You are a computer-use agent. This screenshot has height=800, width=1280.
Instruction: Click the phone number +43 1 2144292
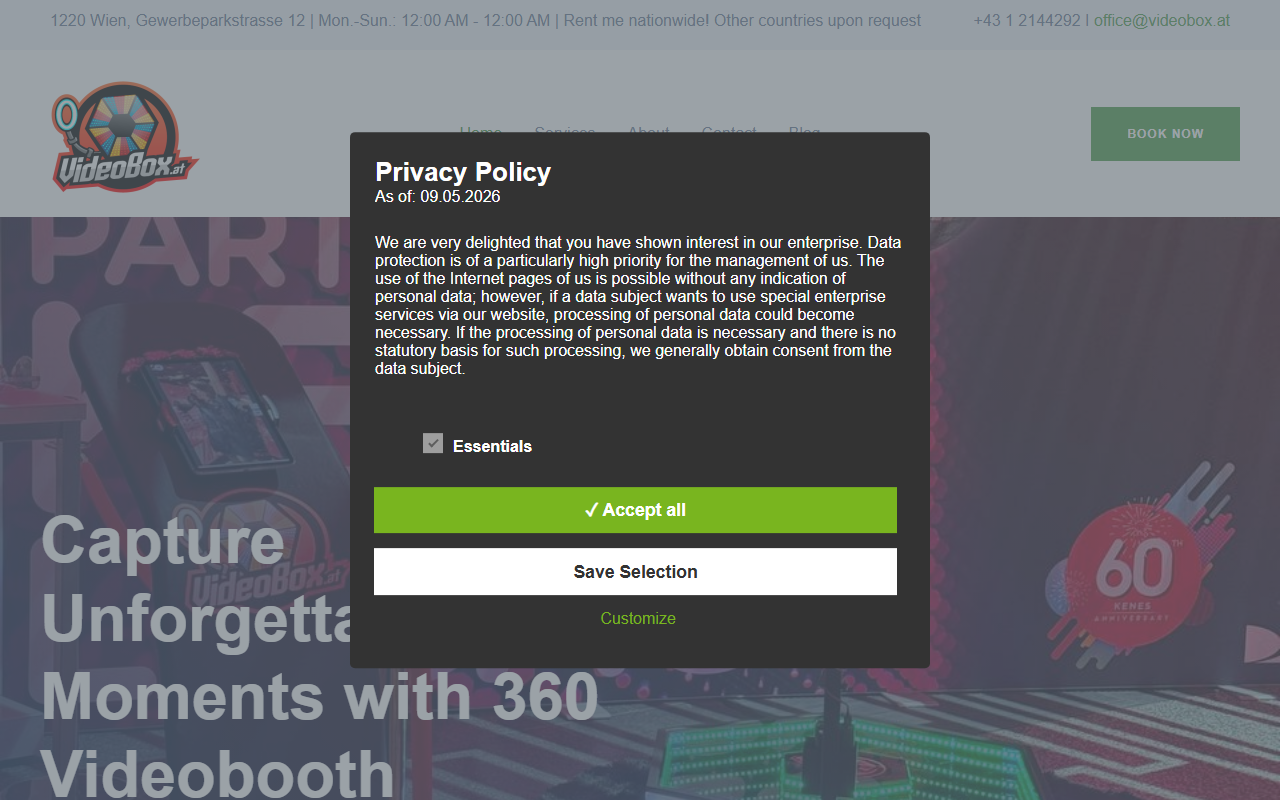(1027, 20)
